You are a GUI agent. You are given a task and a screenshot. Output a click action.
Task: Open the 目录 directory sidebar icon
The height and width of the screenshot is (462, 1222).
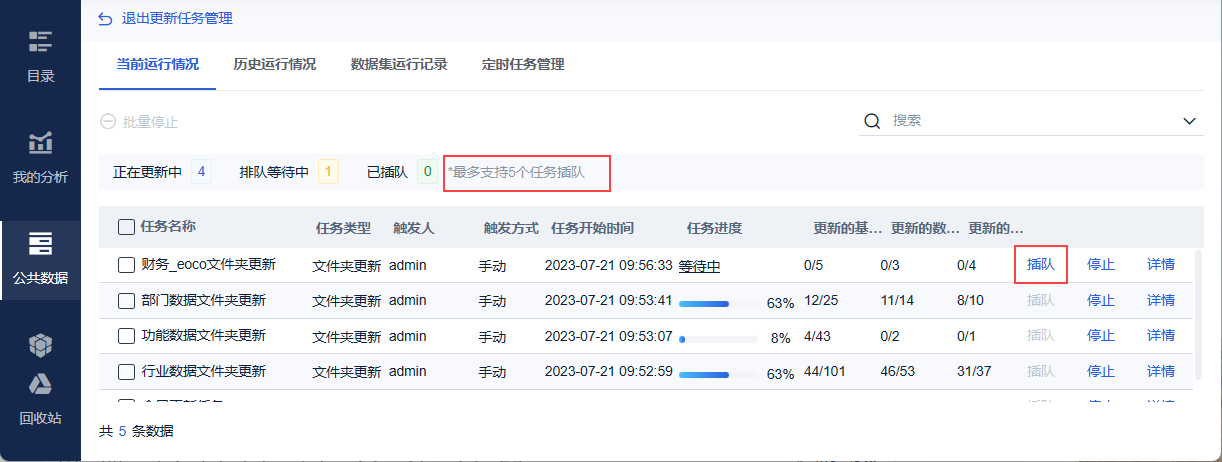pyautogui.click(x=40, y=42)
